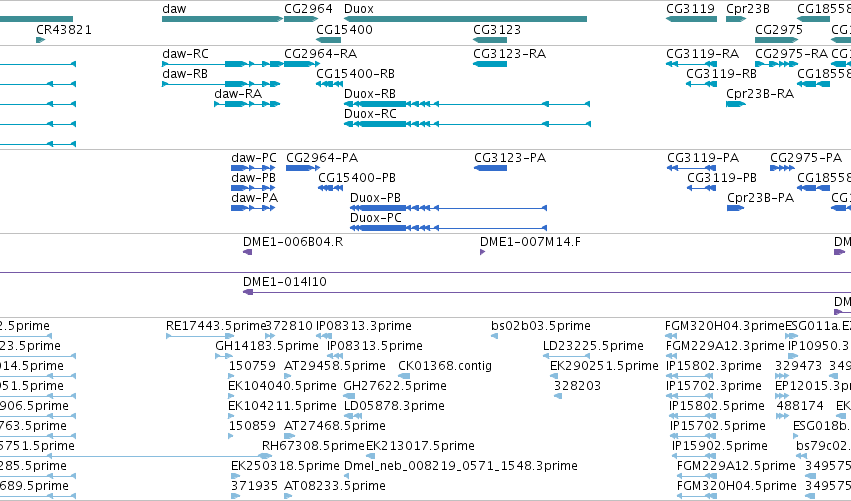Click the CG3119 gene label
This screenshot has width=851, height=501.
pyautogui.click(x=690, y=9)
